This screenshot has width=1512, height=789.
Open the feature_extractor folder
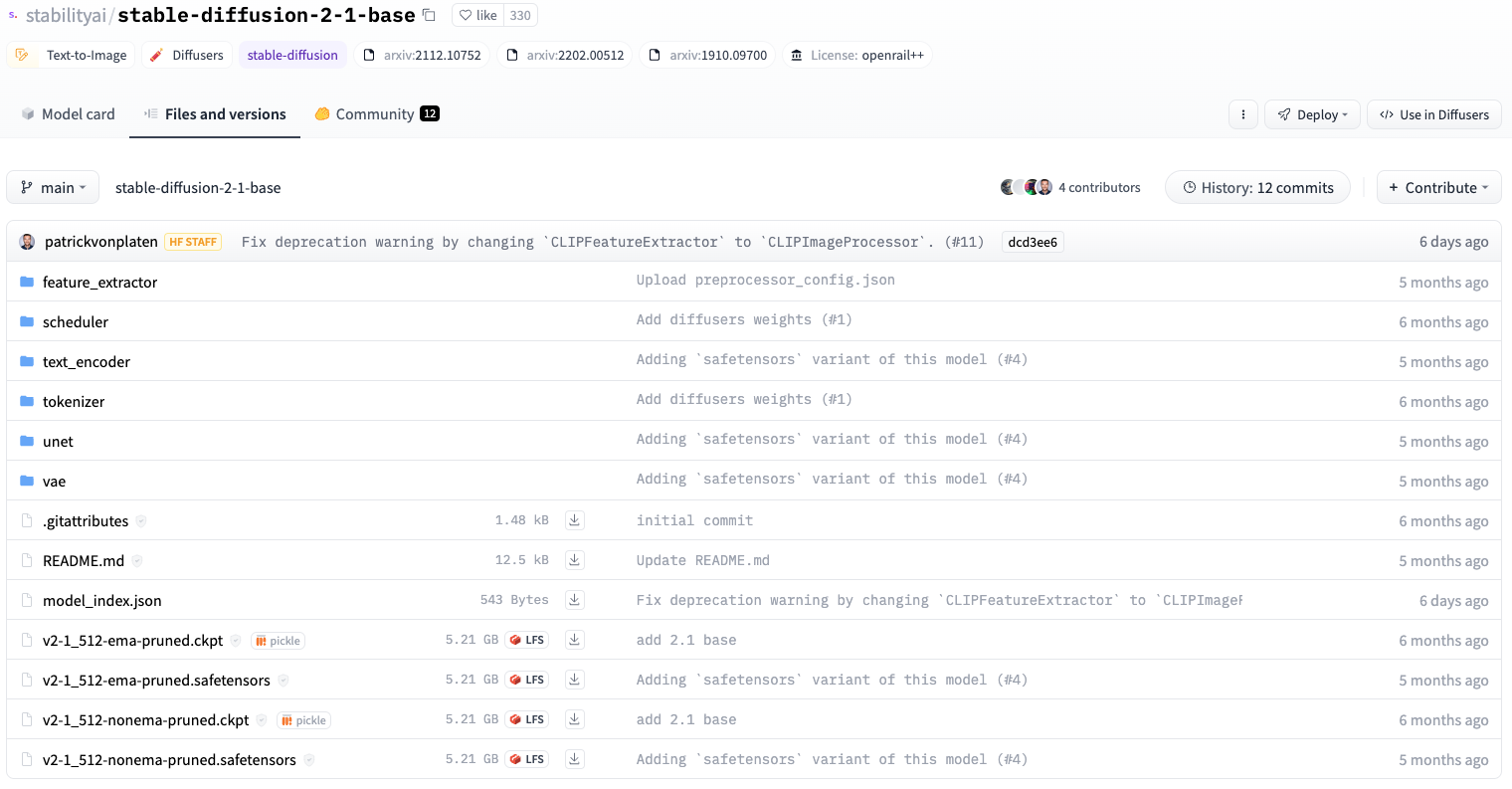99,282
